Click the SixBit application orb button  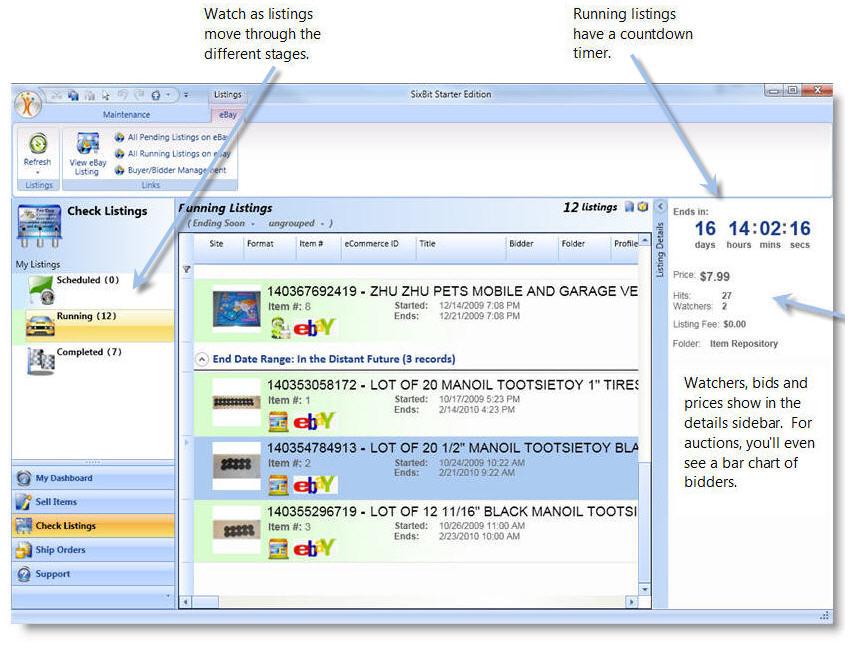(x=28, y=104)
